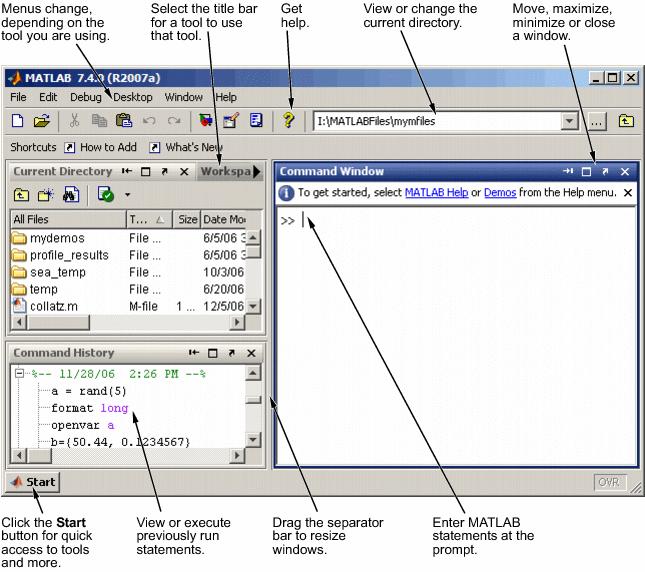
Task: Find files with the binoculars icon
Action: [71, 195]
